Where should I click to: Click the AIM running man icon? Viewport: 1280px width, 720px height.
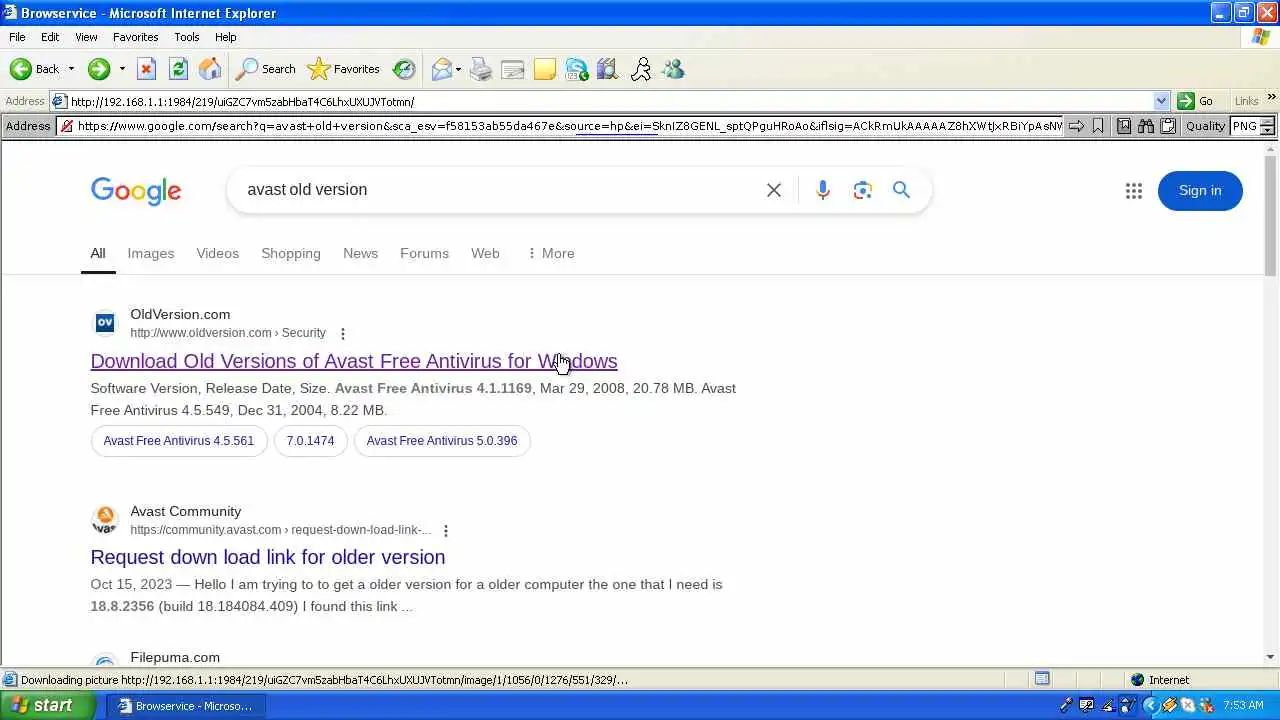(641, 69)
